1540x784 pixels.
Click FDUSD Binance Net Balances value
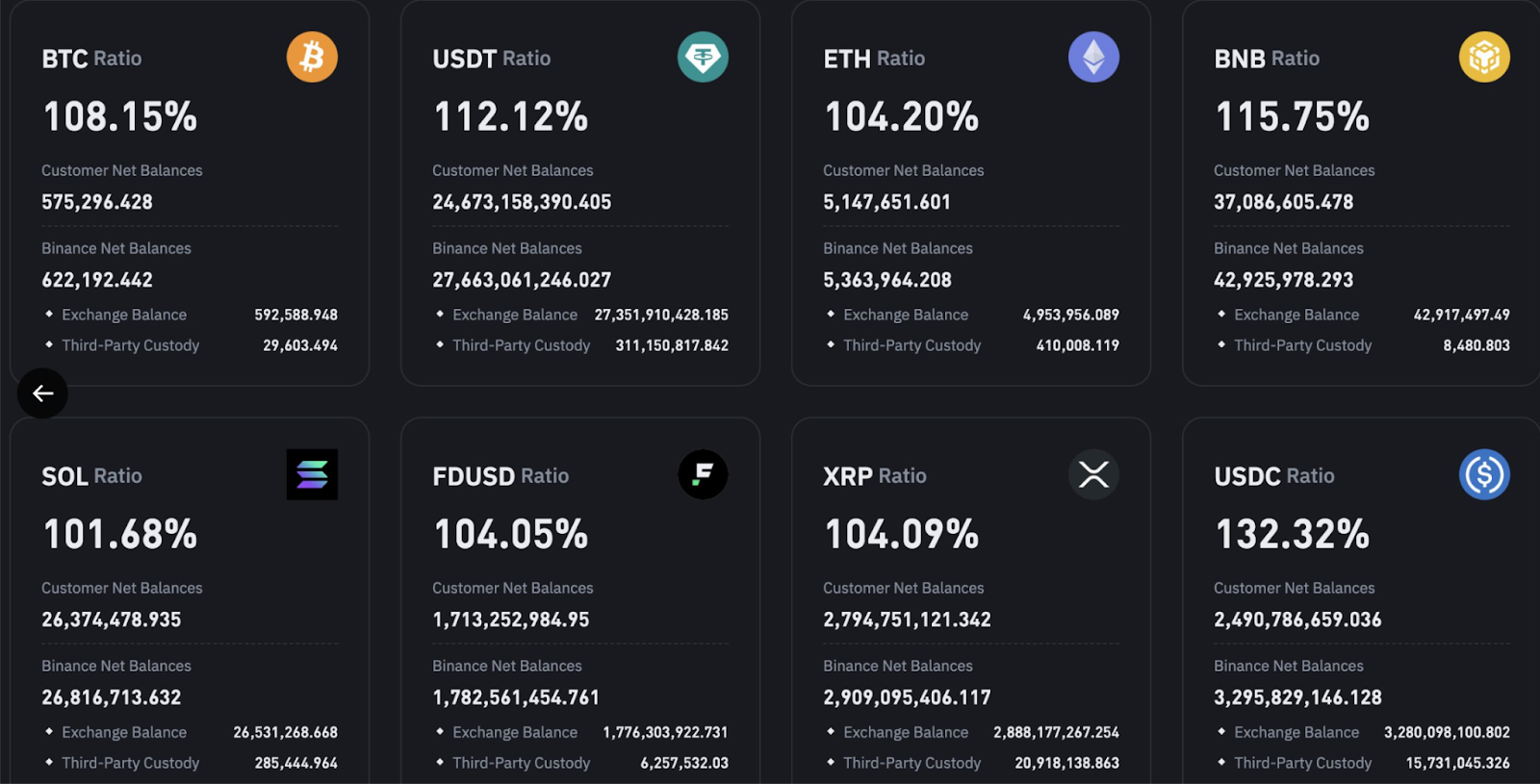pyautogui.click(x=516, y=697)
